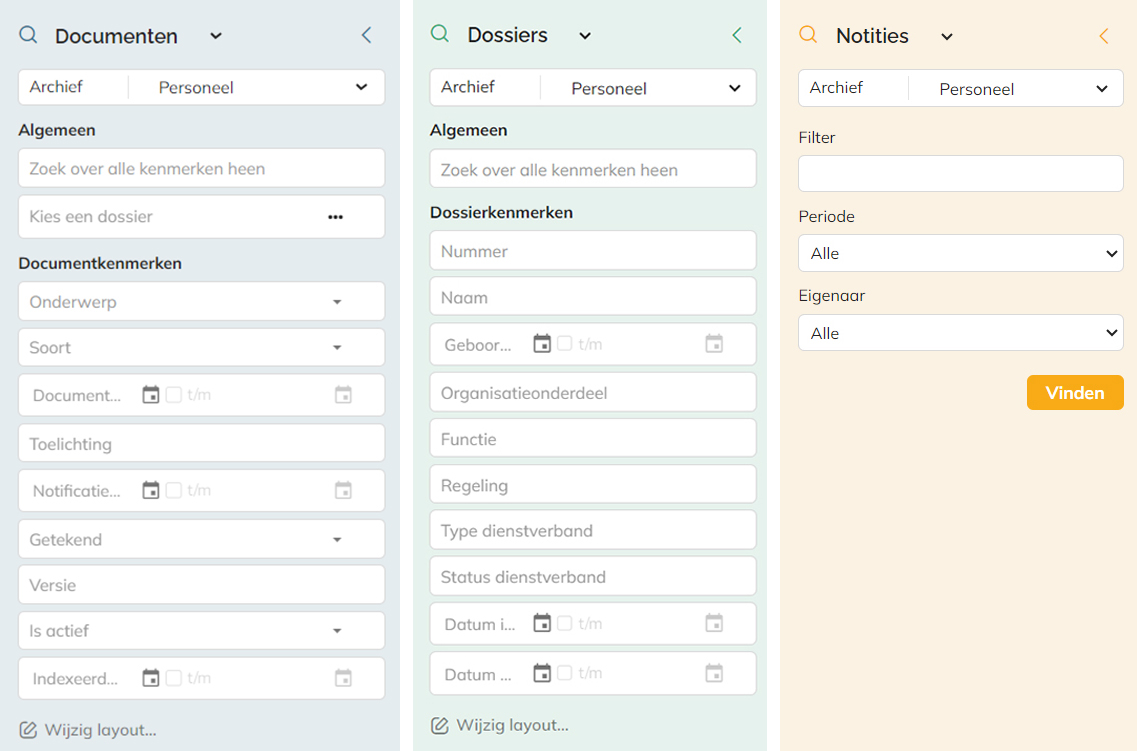This screenshot has height=751, width=1137.
Task: Open end calendar for Document date field
Action: pos(343,395)
